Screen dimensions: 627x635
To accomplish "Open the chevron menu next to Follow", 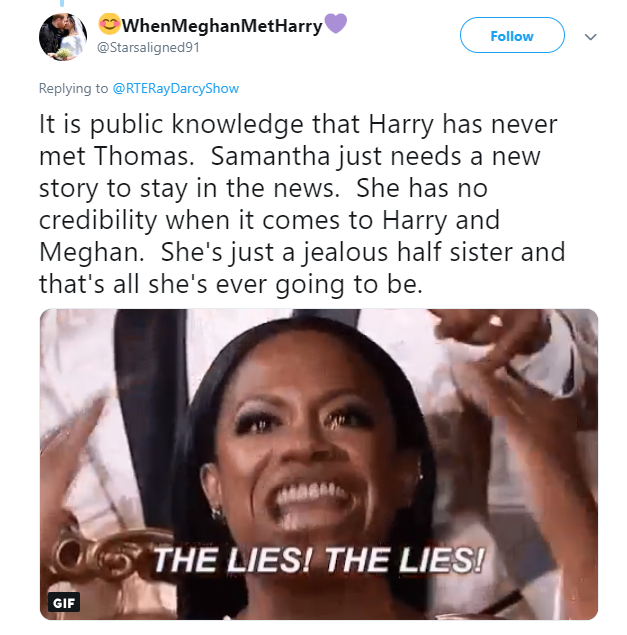I will pyautogui.click(x=591, y=37).
